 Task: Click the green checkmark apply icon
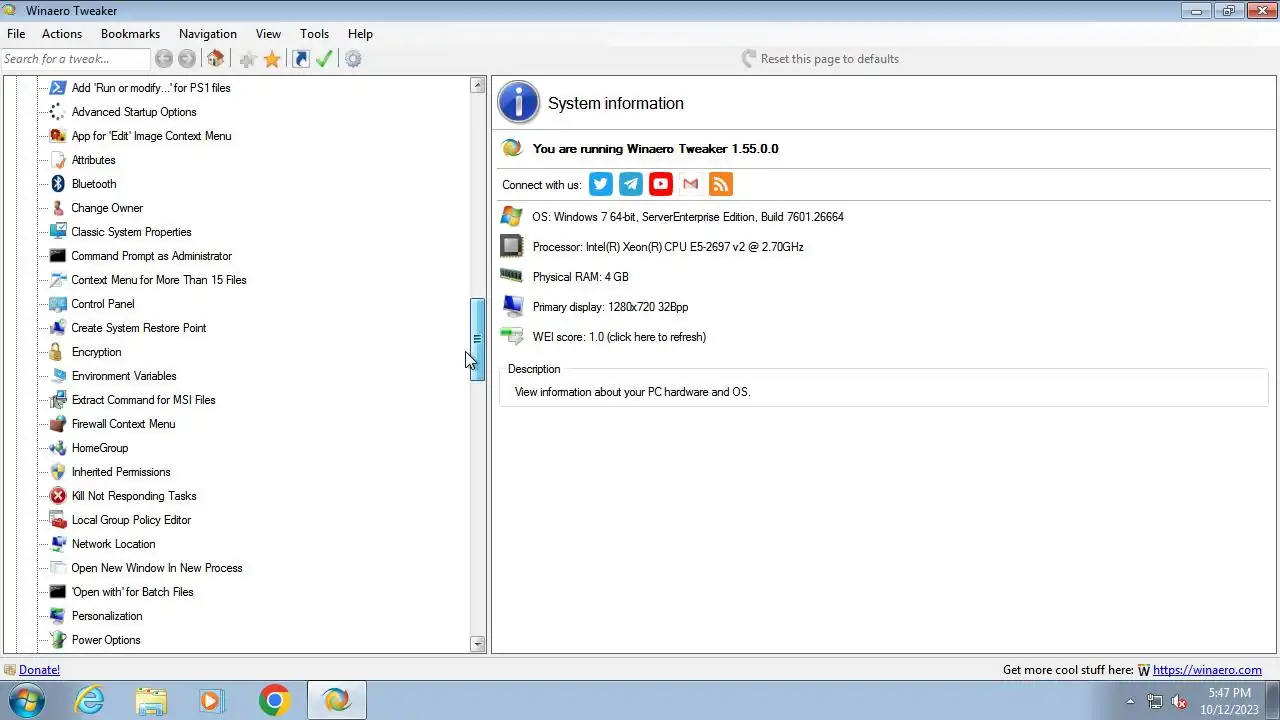coord(324,59)
